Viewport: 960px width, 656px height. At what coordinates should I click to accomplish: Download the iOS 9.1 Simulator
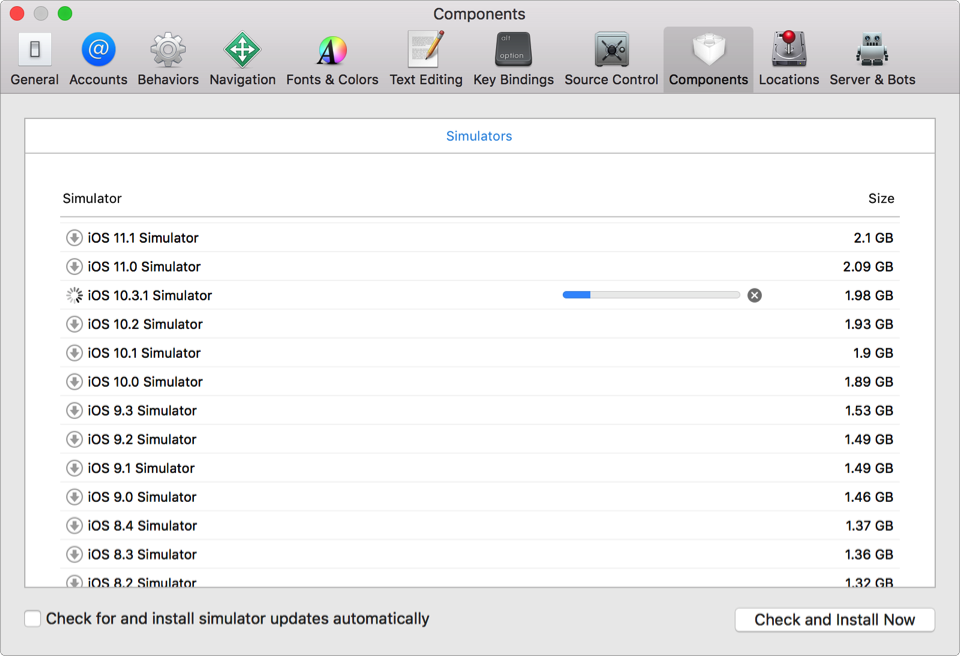pyautogui.click(x=74, y=468)
